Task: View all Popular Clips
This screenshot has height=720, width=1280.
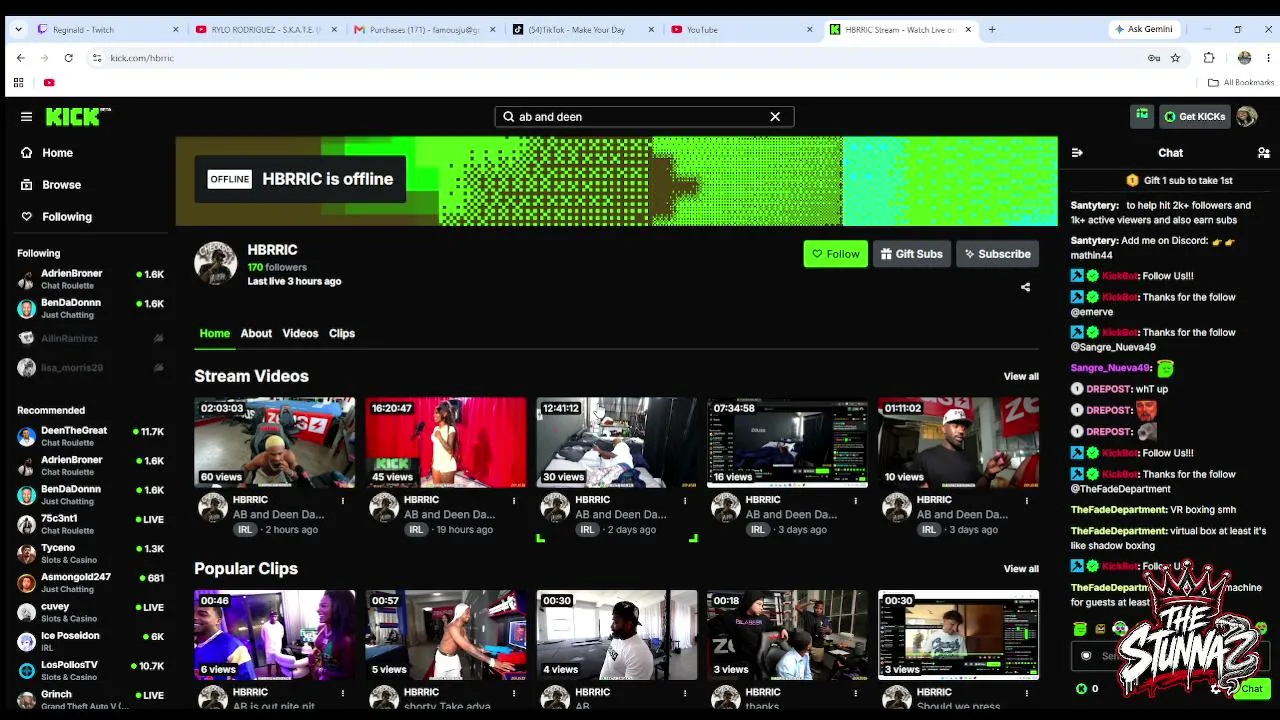Action: point(1021,569)
